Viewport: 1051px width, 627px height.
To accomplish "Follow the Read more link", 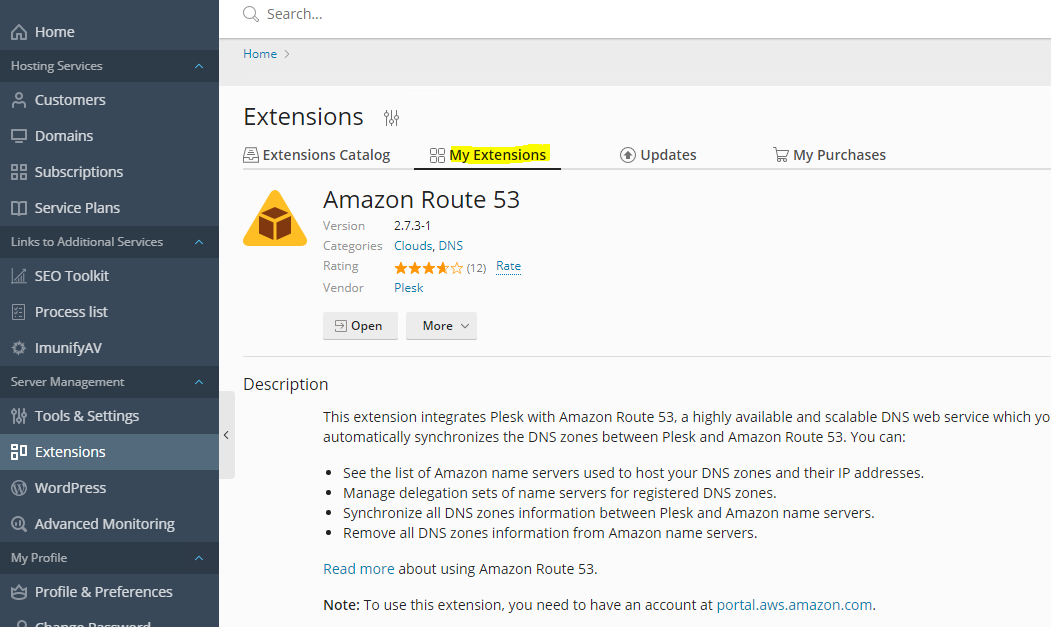I will tap(359, 569).
